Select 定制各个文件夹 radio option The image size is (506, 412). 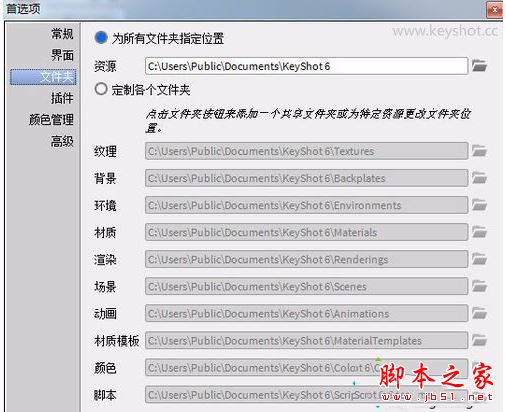(x=101, y=89)
